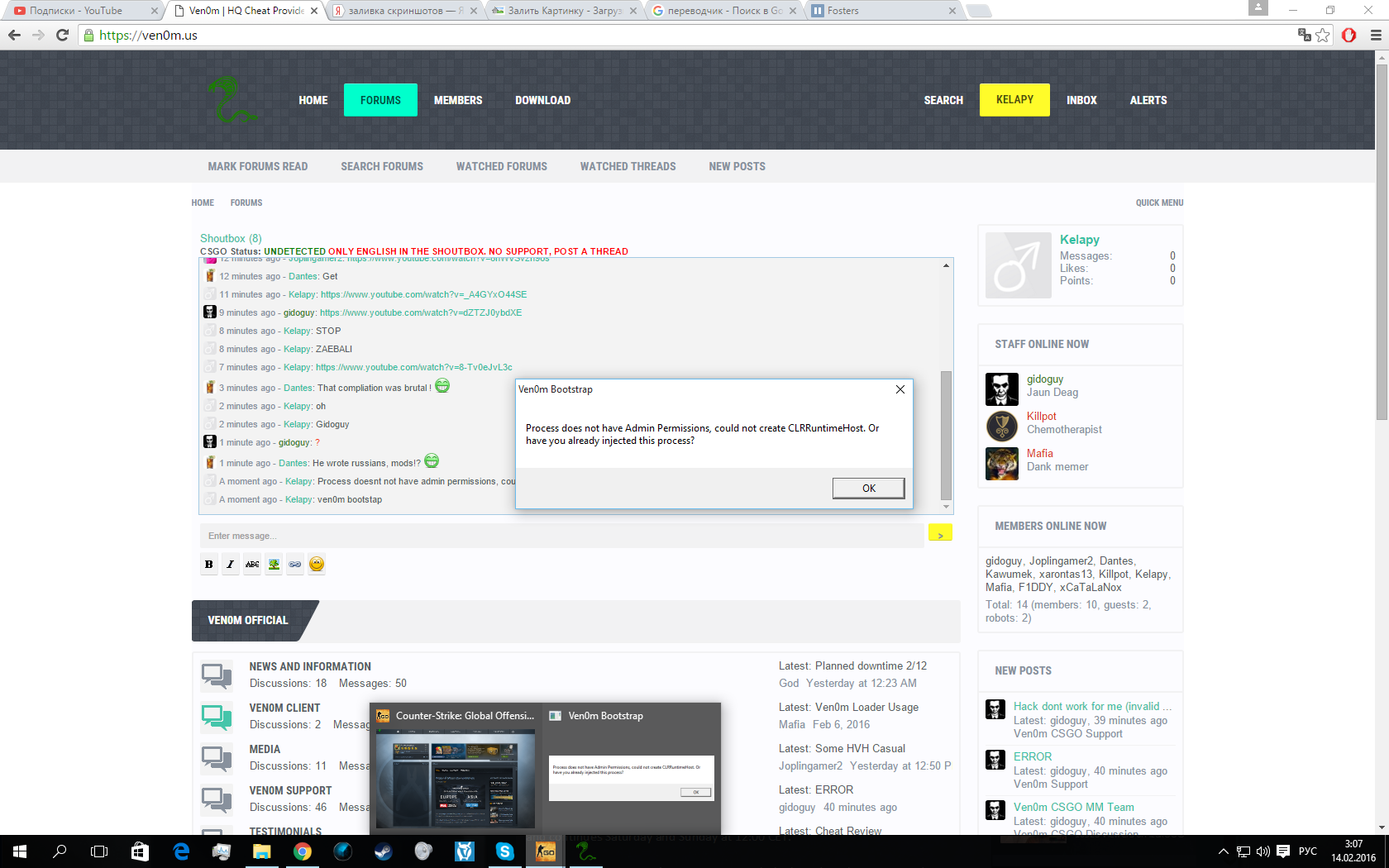Open the Ven0m CSGO MM Team thread
This screenshot has width=1389, height=868.
tap(1073, 807)
